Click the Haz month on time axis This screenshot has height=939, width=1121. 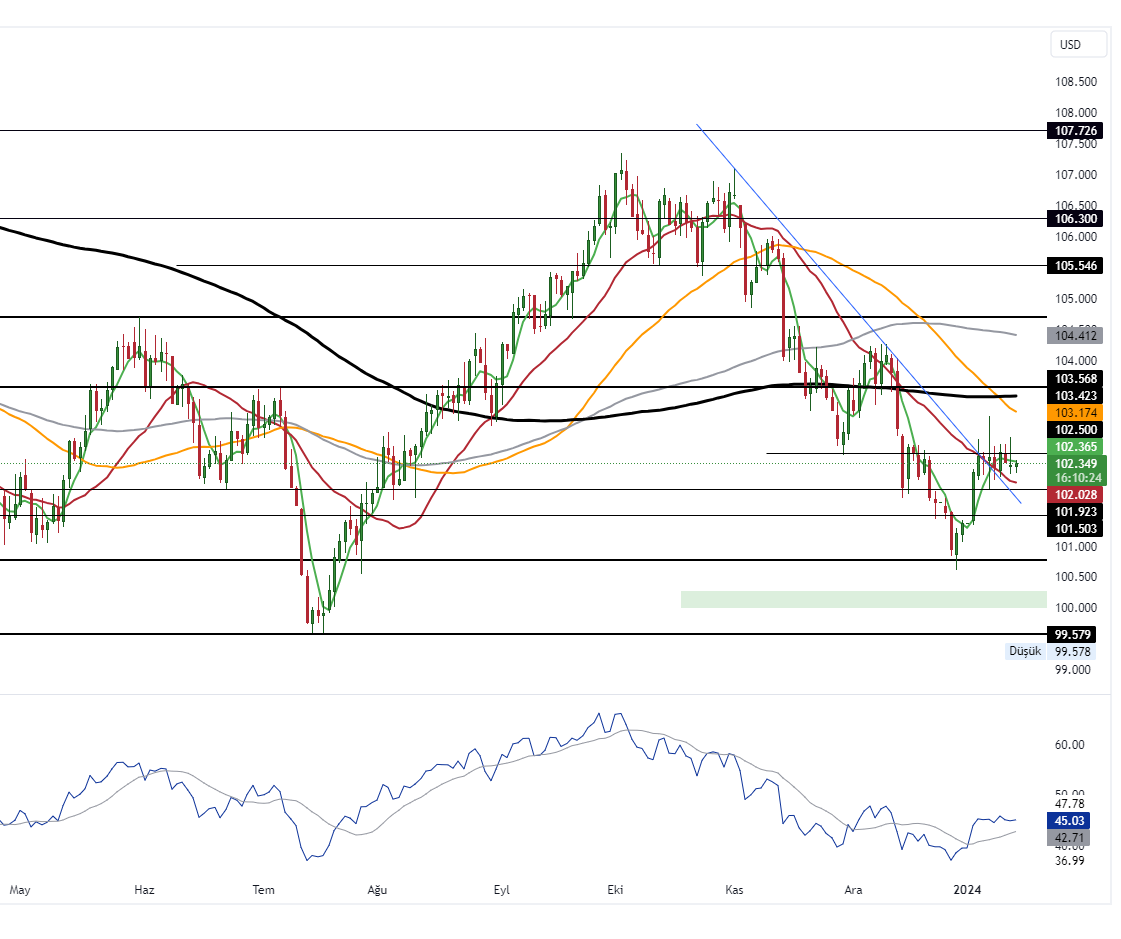(145, 889)
